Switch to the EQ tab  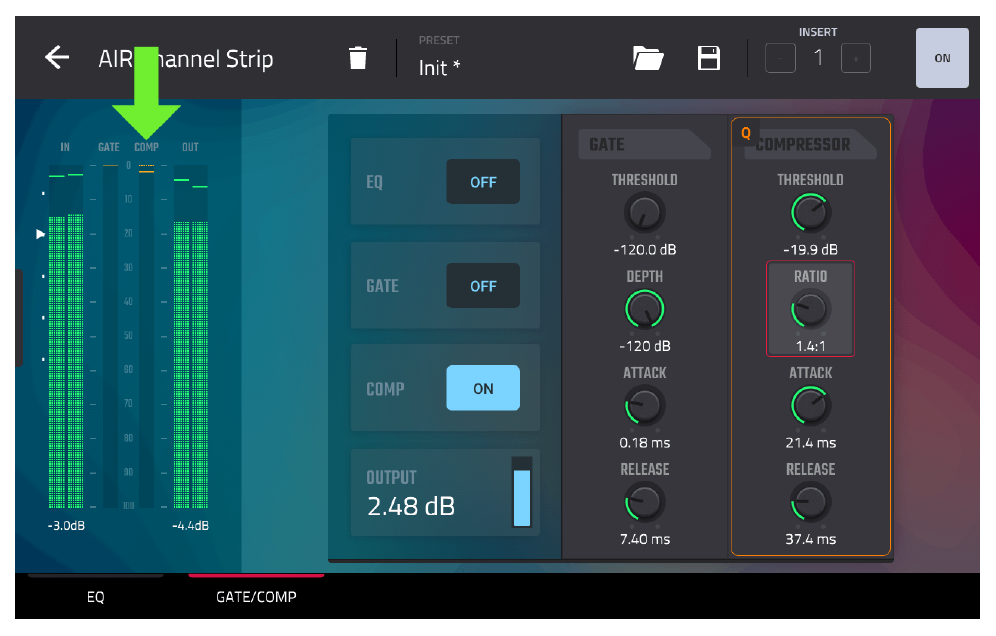95,597
